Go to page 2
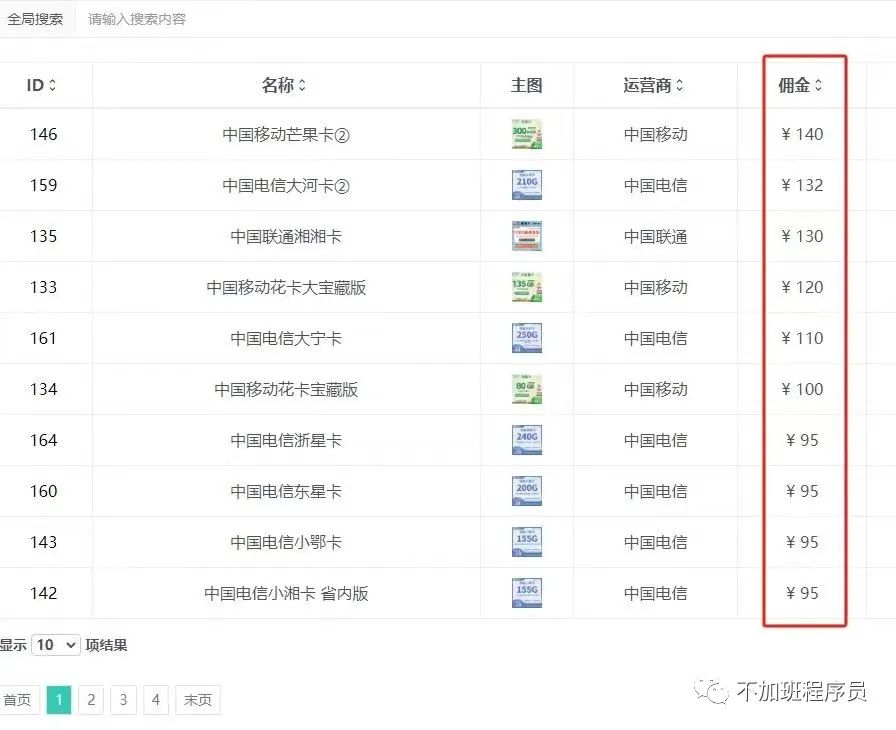 91,700
